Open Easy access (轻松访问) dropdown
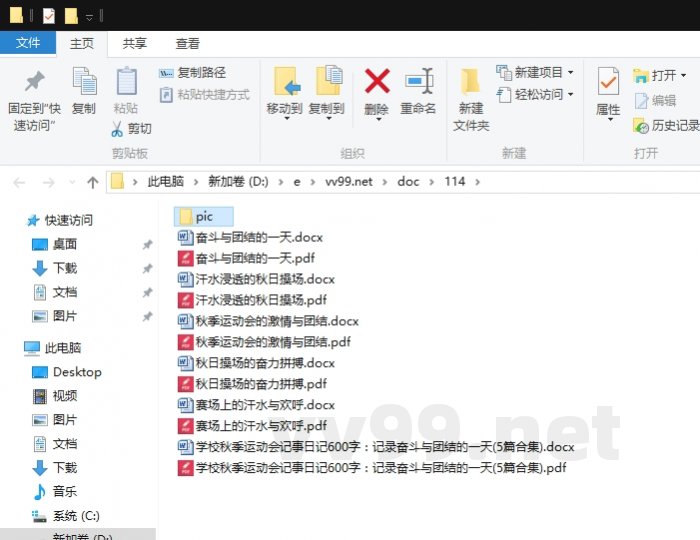This screenshot has height=540, width=700. [x=535, y=95]
